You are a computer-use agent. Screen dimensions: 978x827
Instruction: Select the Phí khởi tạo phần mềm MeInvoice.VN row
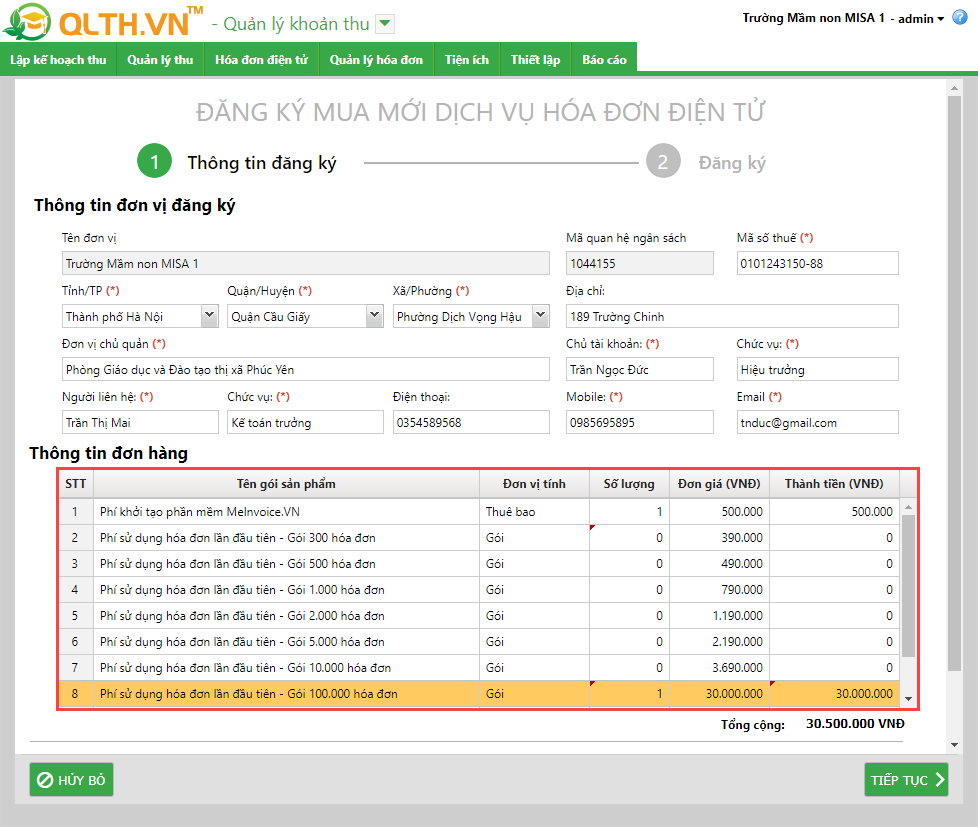[479, 511]
